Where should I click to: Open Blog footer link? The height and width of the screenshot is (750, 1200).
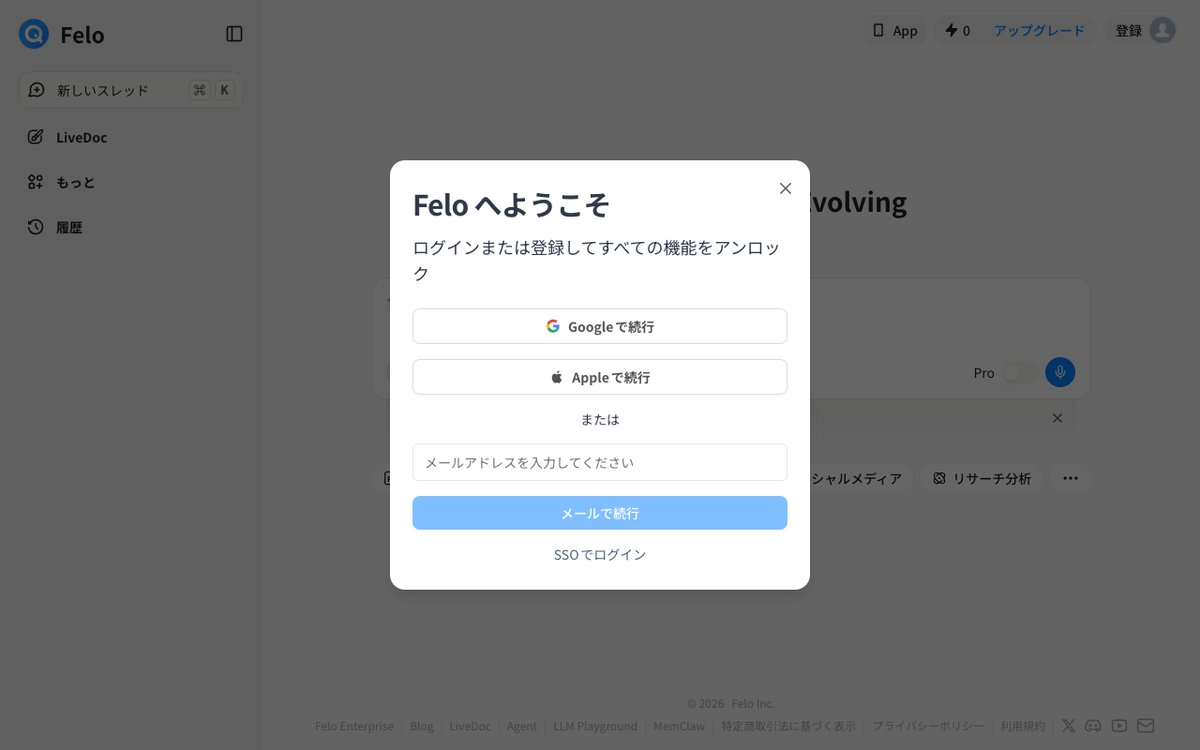click(x=422, y=726)
